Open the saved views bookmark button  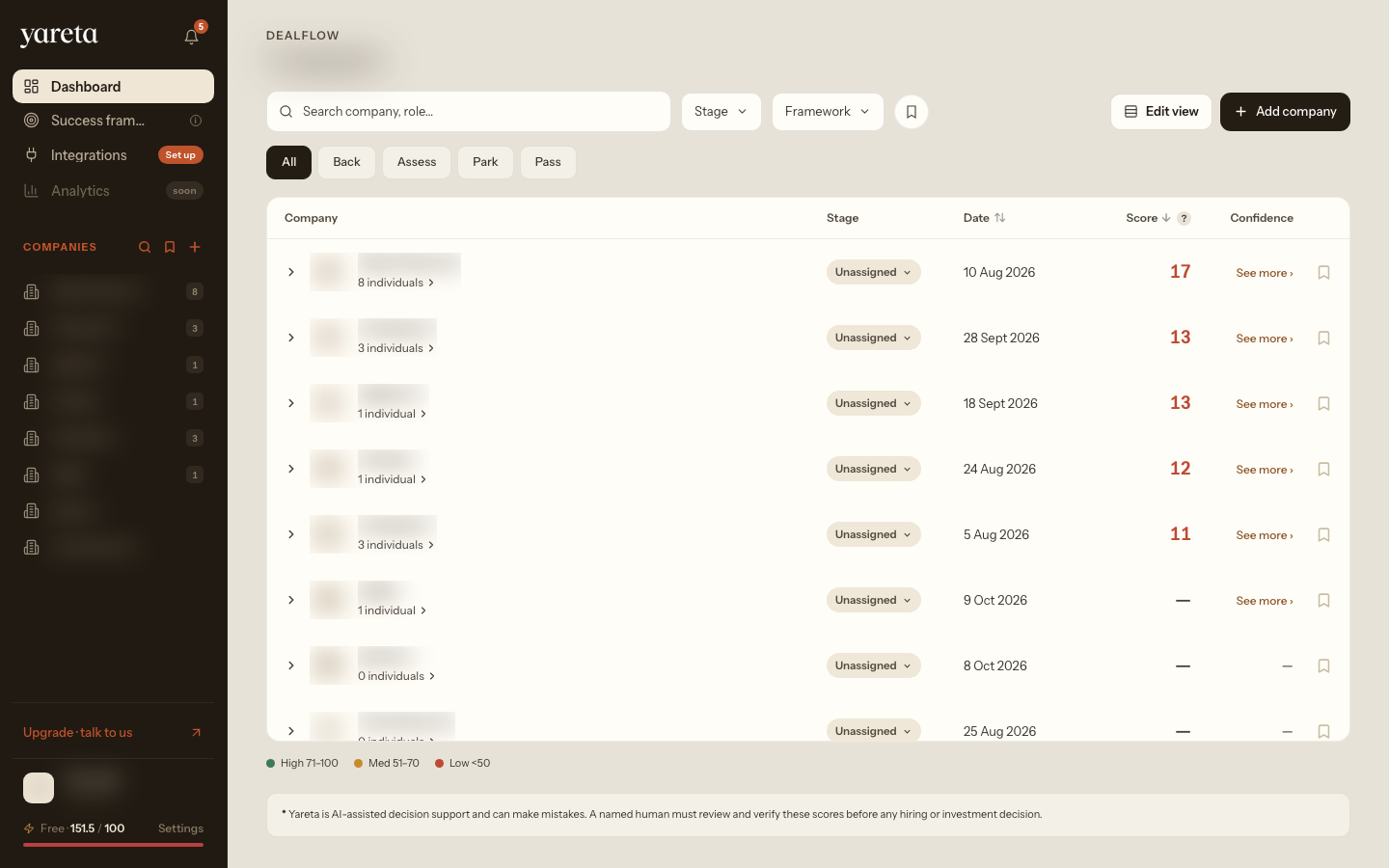[912, 112]
